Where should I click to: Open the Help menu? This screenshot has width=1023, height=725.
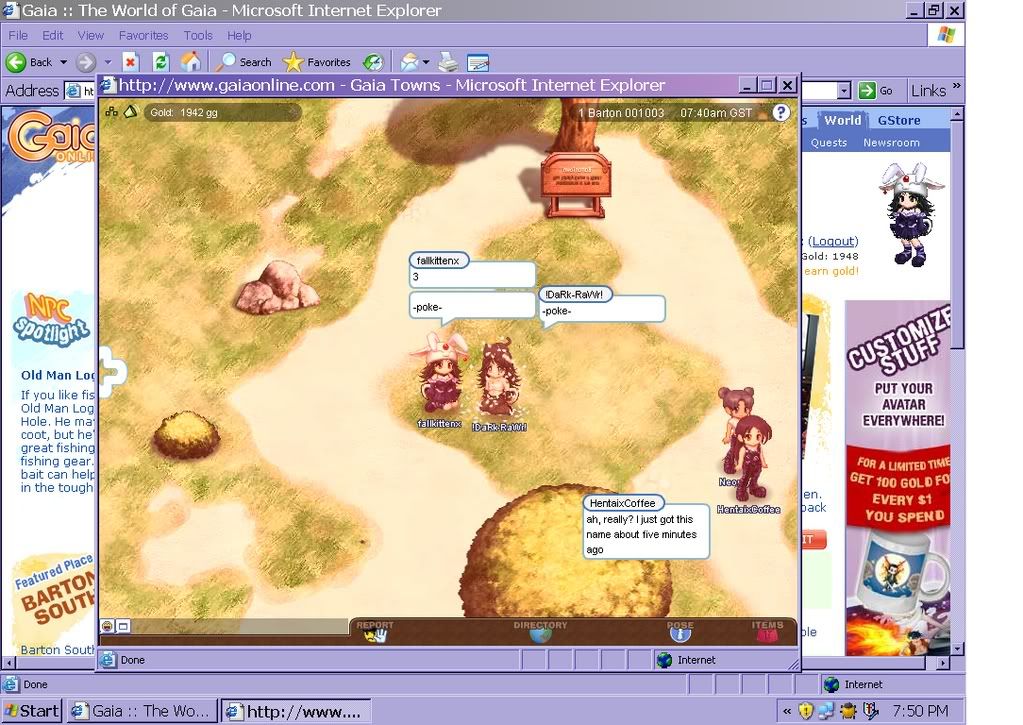coord(239,35)
